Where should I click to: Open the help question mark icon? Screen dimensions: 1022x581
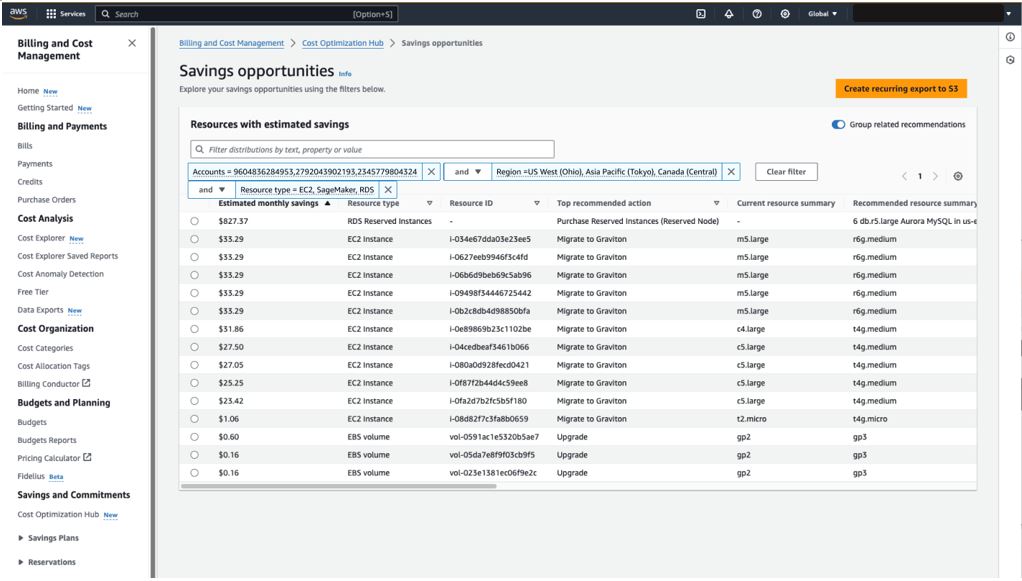point(757,14)
